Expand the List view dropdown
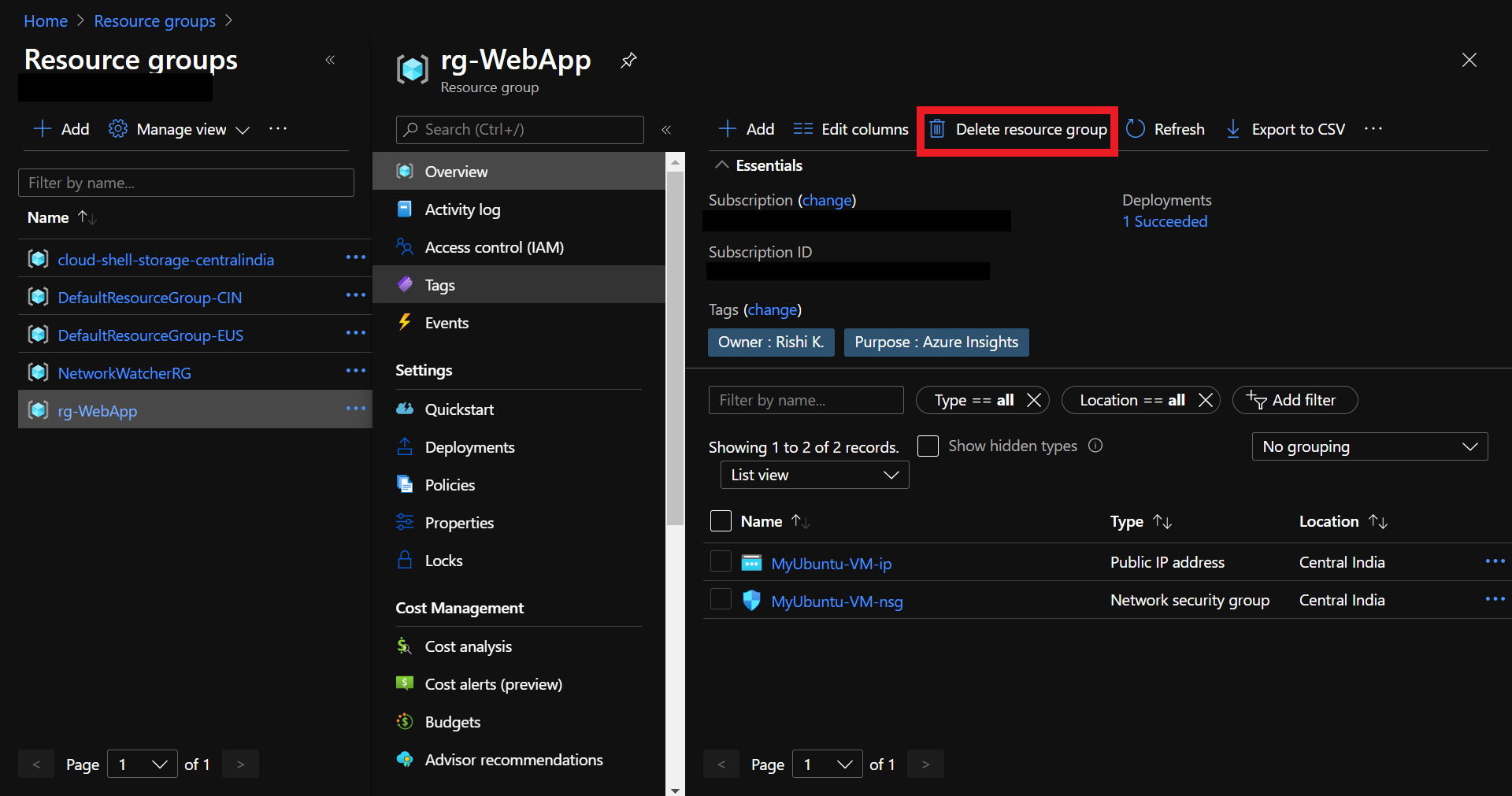Screen dimensions: 1512x796 coord(814,475)
